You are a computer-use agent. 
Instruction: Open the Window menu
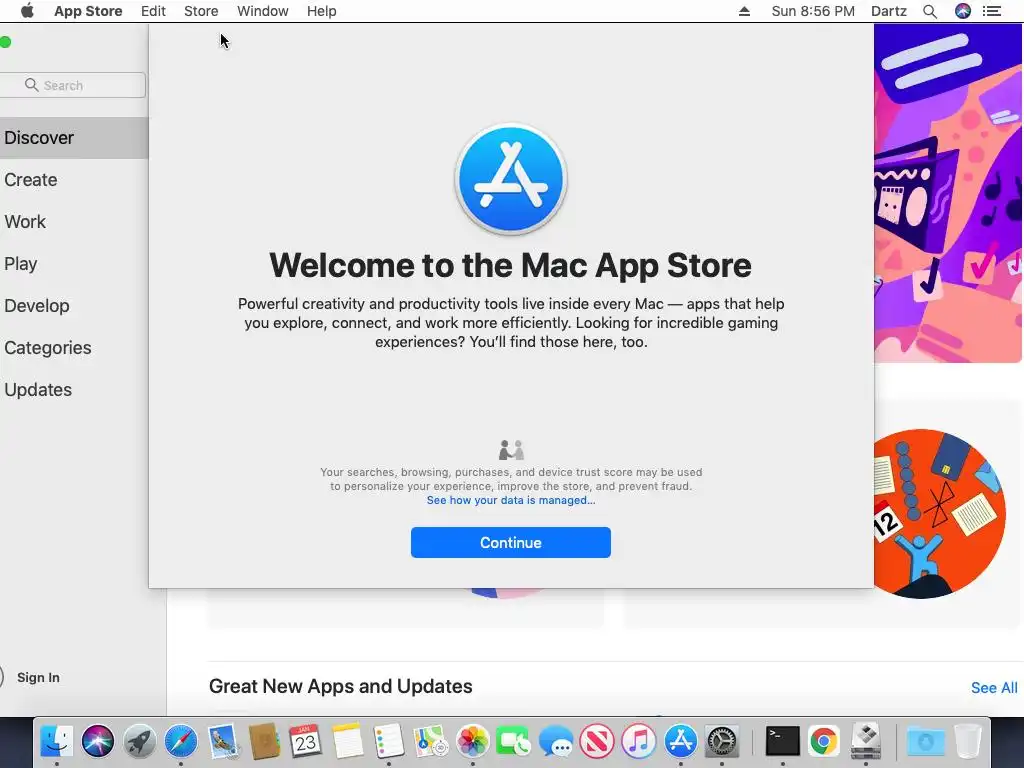click(263, 11)
